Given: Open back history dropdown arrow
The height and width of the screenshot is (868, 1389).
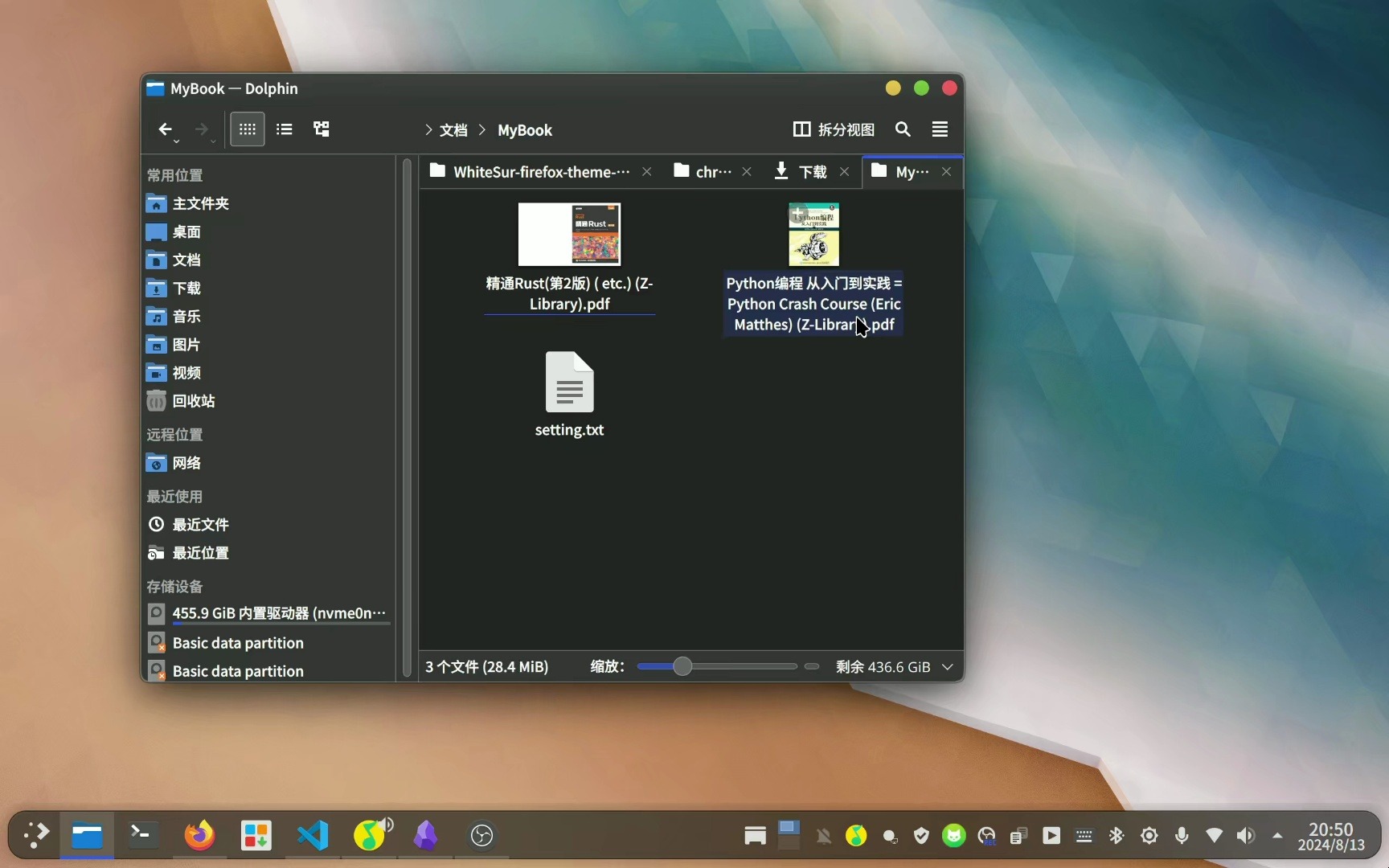Looking at the screenshot, I should coord(177,141).
